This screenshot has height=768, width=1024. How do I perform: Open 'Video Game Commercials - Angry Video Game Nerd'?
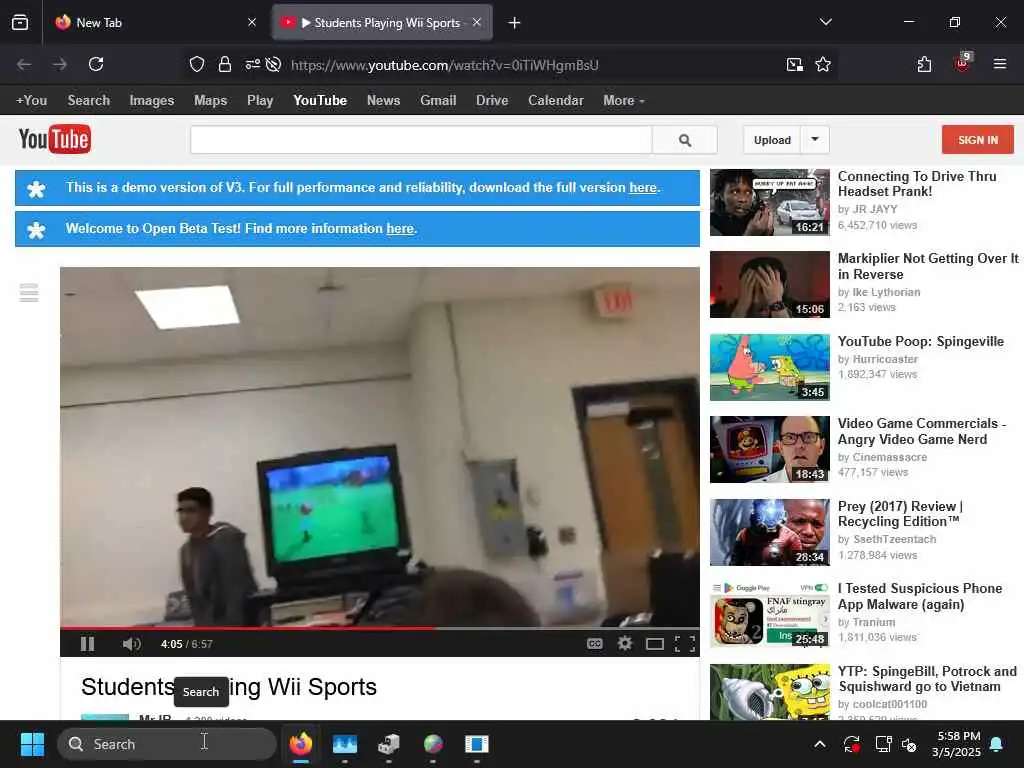(921, 431)
